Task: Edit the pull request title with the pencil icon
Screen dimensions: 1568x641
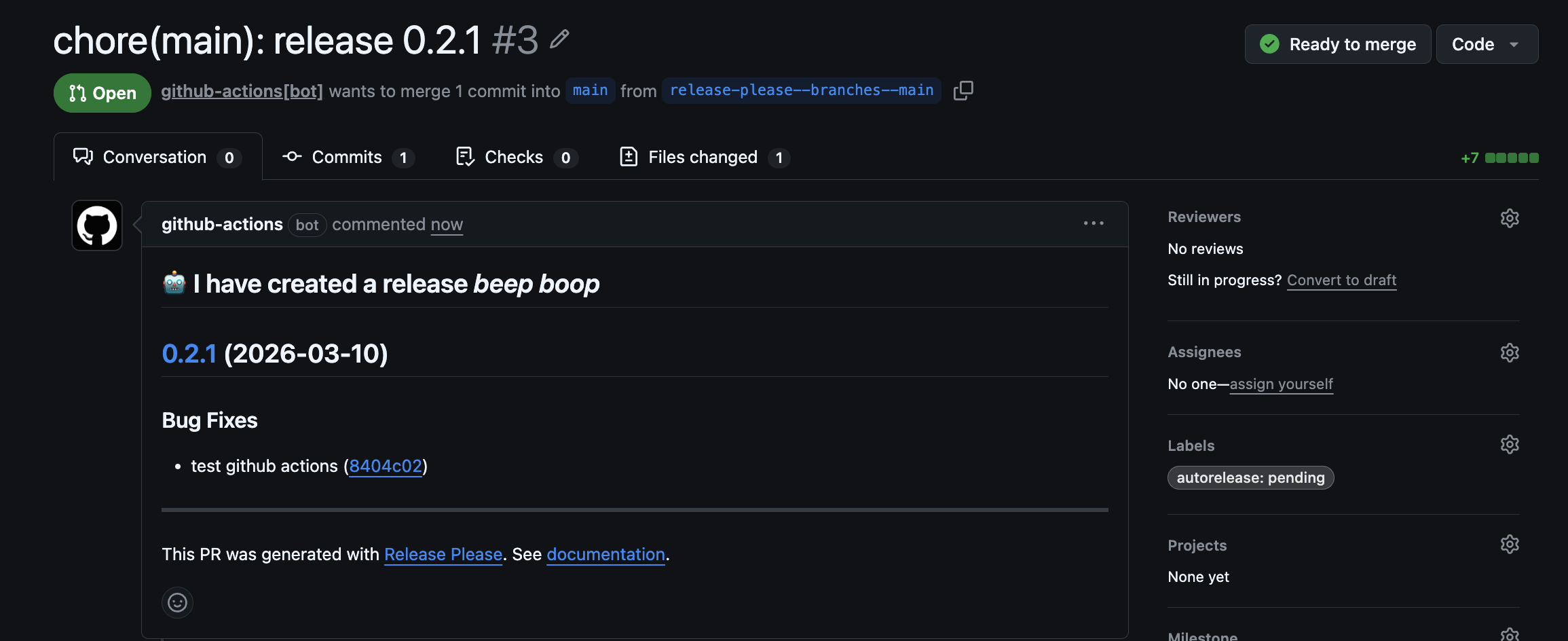Action: [x=558, y=39]
